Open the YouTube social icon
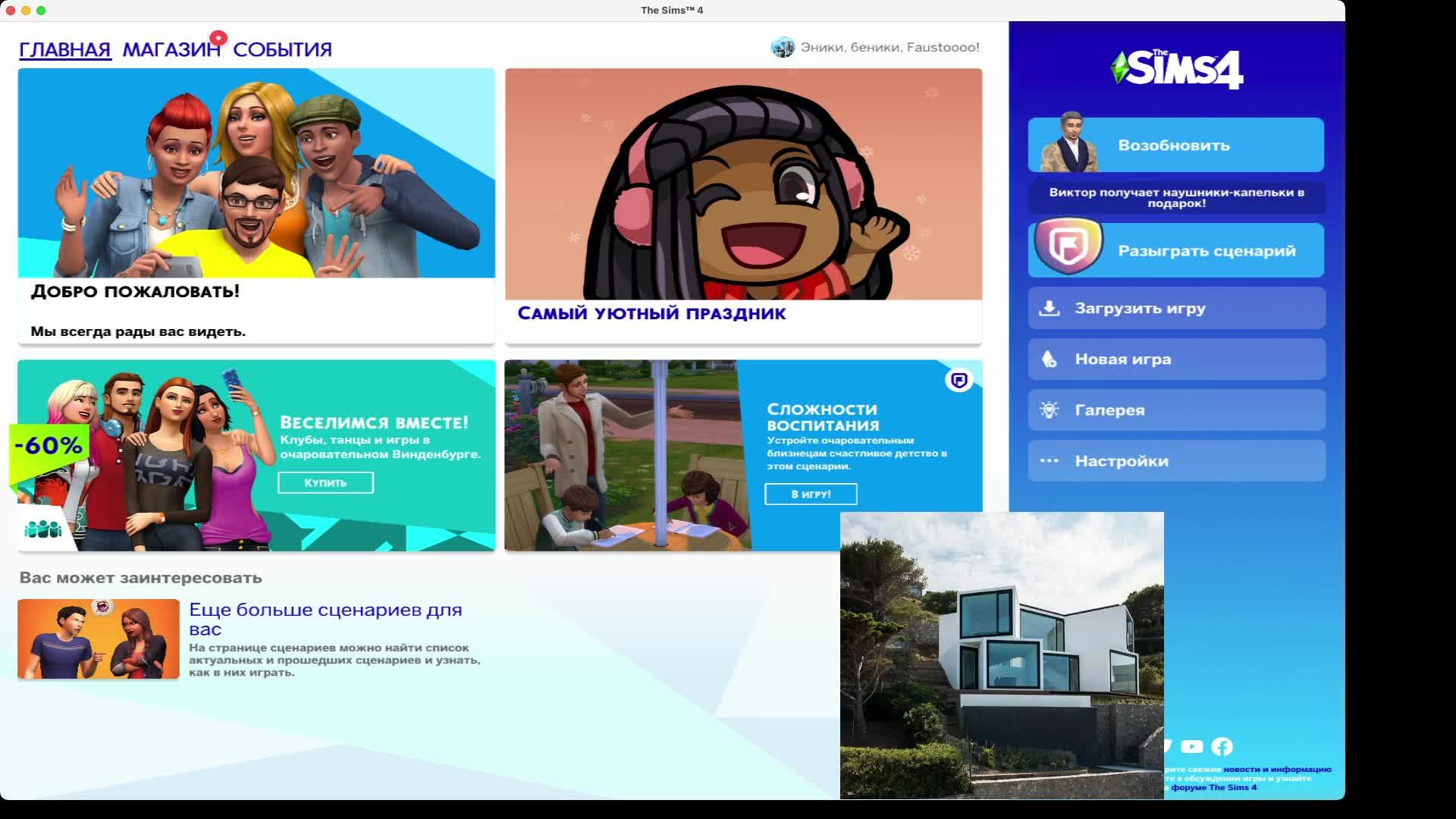This screenshot has width=1456, height=819. coord(1191,747)
